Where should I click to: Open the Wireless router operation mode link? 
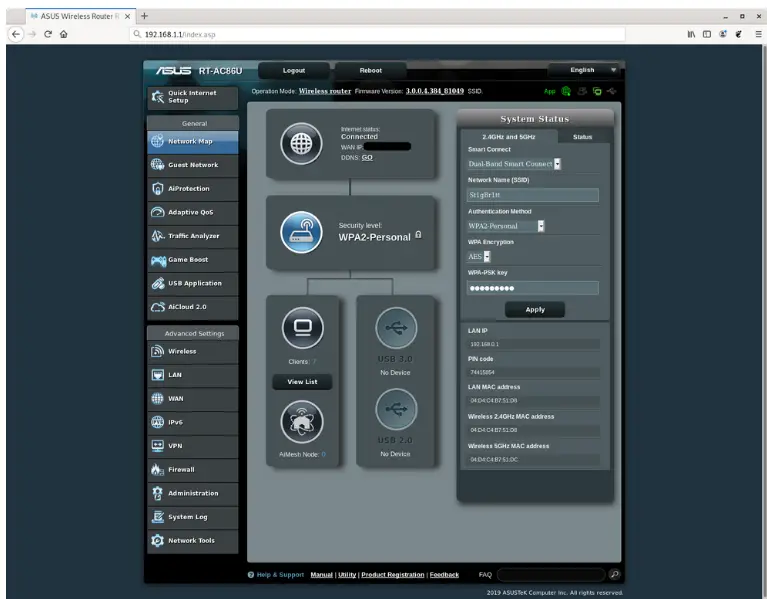coord(325,91)
